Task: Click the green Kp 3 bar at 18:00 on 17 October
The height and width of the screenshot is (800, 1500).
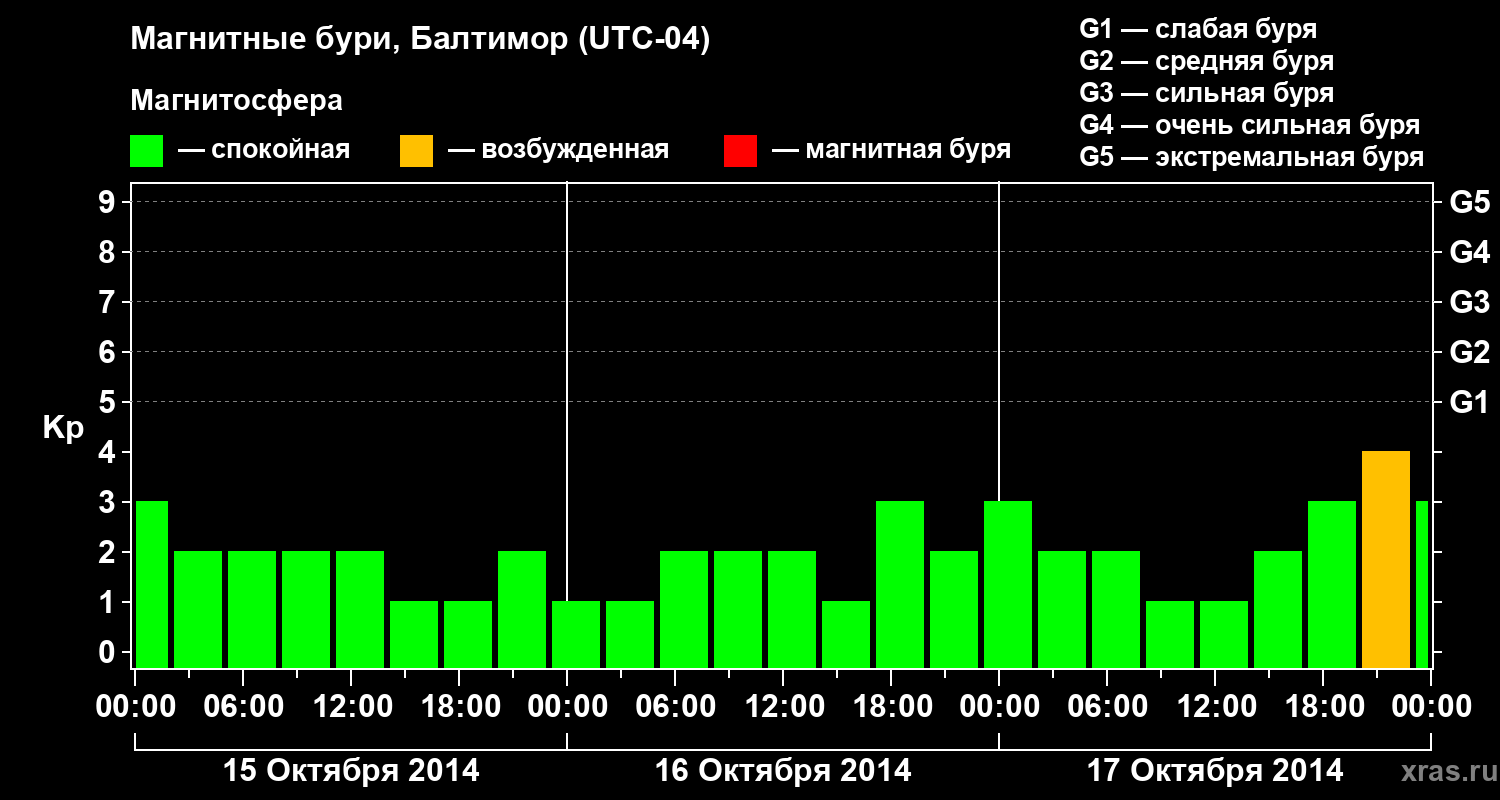Action: pos(1332,585)
